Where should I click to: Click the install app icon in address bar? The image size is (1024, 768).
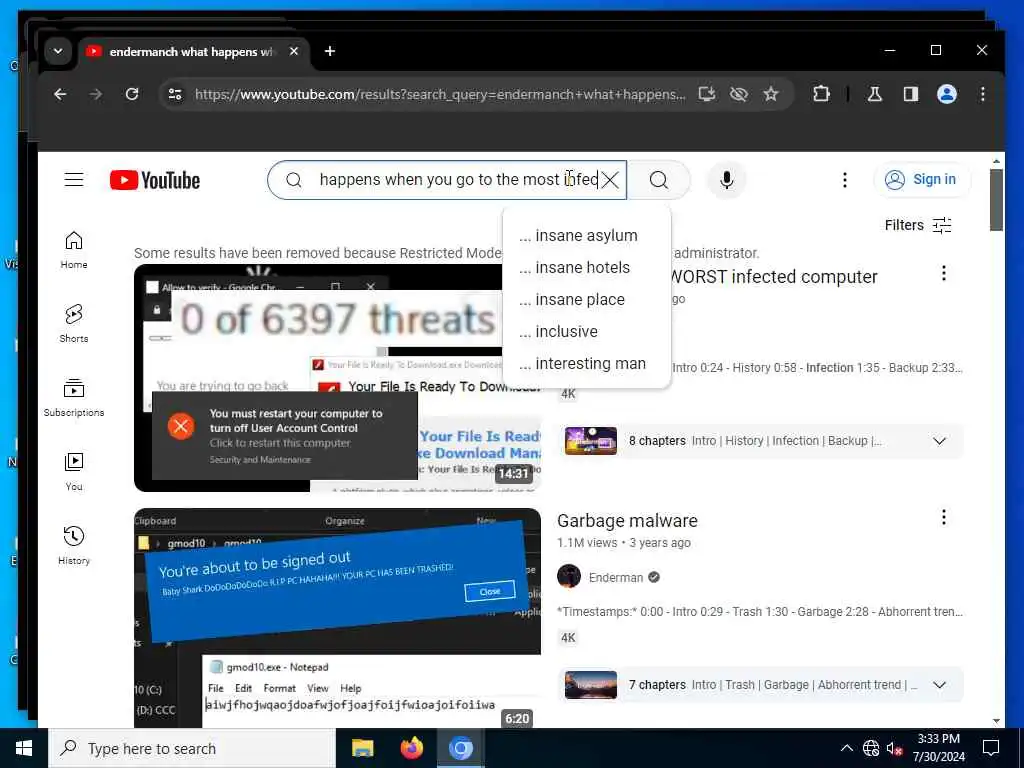pos(707,94)
